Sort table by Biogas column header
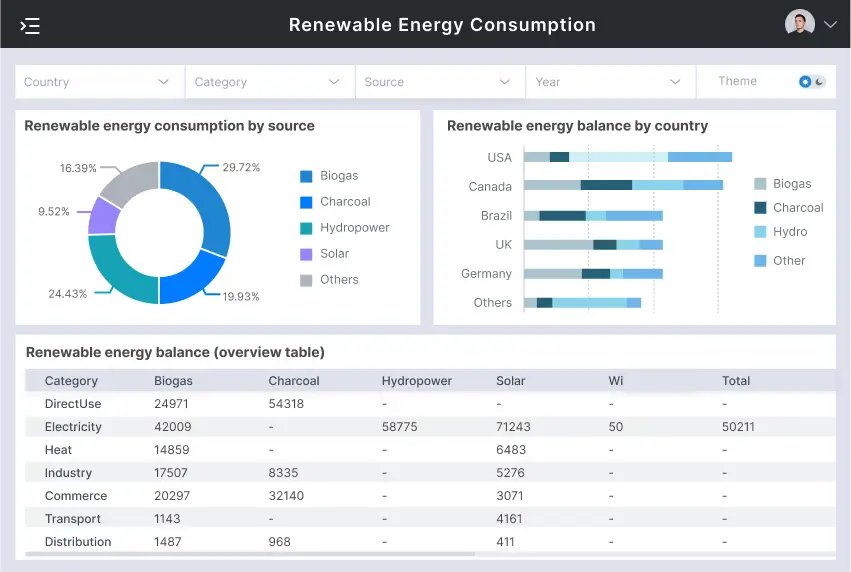Image resolution: width=851 pixels, height=572 pixels. point(173,381)
